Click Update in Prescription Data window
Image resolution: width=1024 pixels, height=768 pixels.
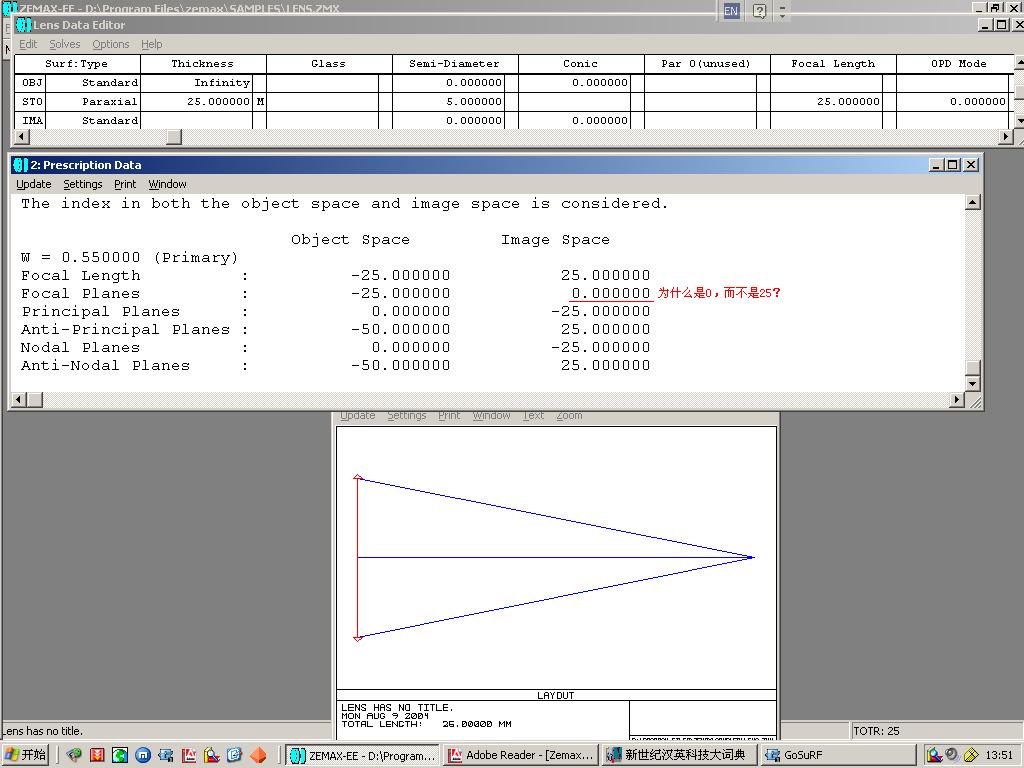click(x=33, y=184)
